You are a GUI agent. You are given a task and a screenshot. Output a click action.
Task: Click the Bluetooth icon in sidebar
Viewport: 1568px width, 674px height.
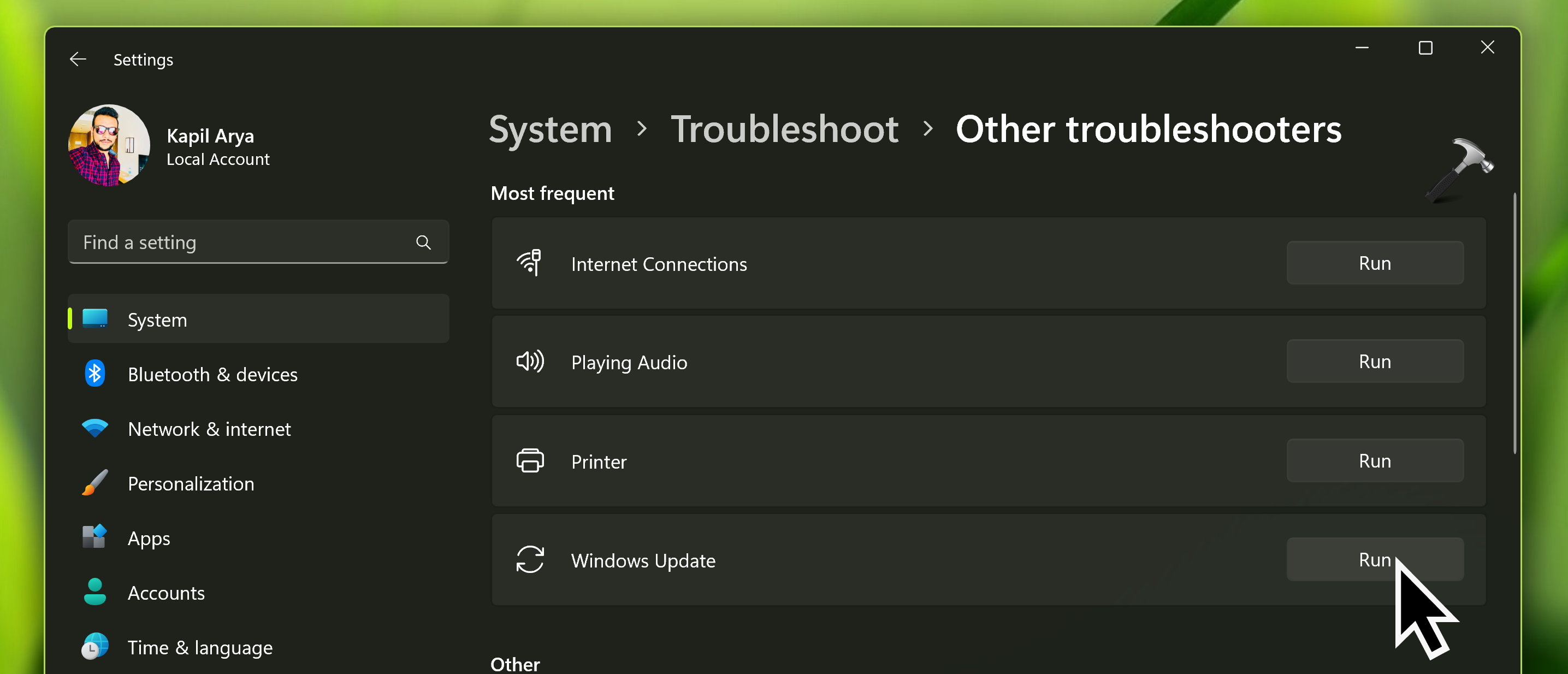point(94,374)
